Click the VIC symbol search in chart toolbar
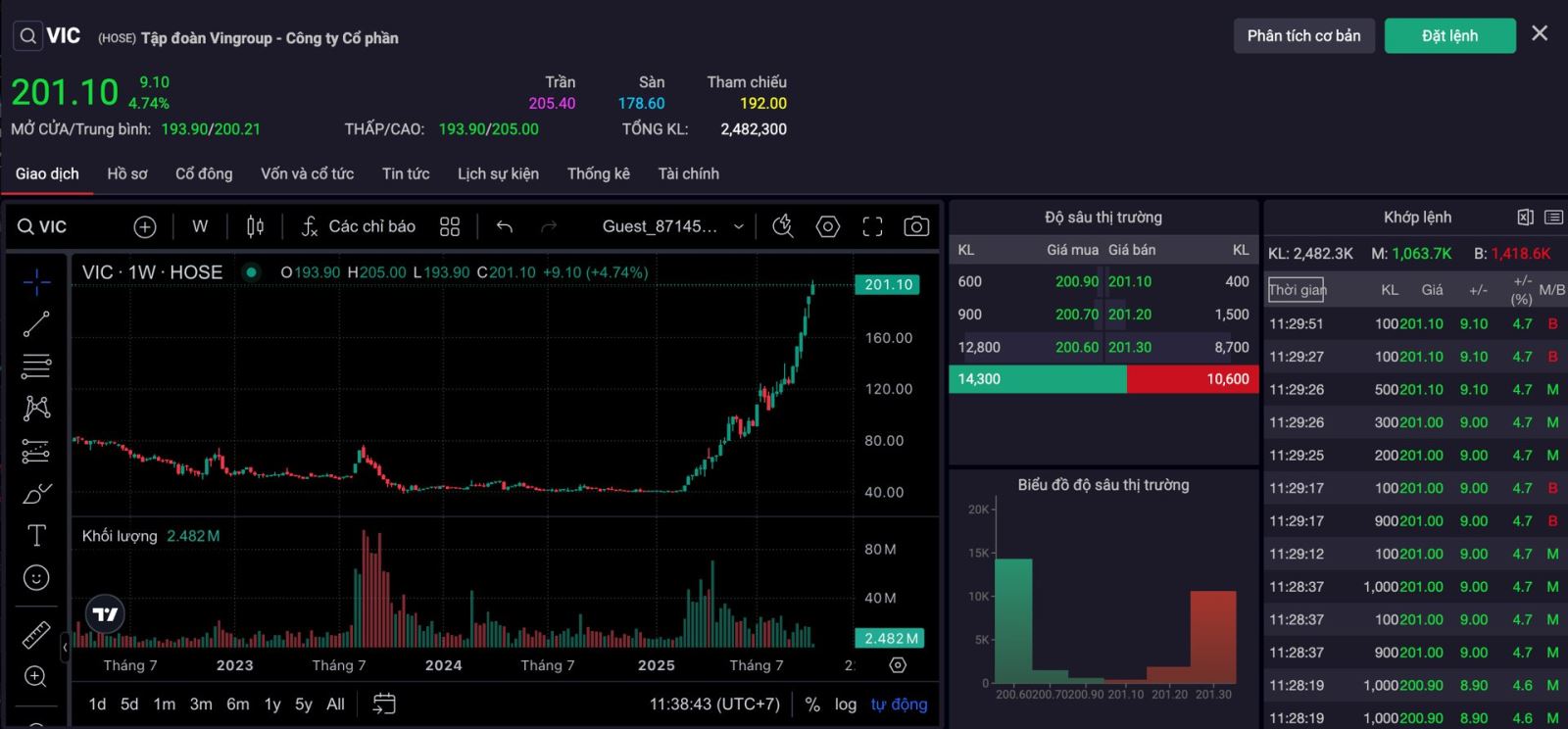This screenshot has width=1568, height=729. [42, 227]
